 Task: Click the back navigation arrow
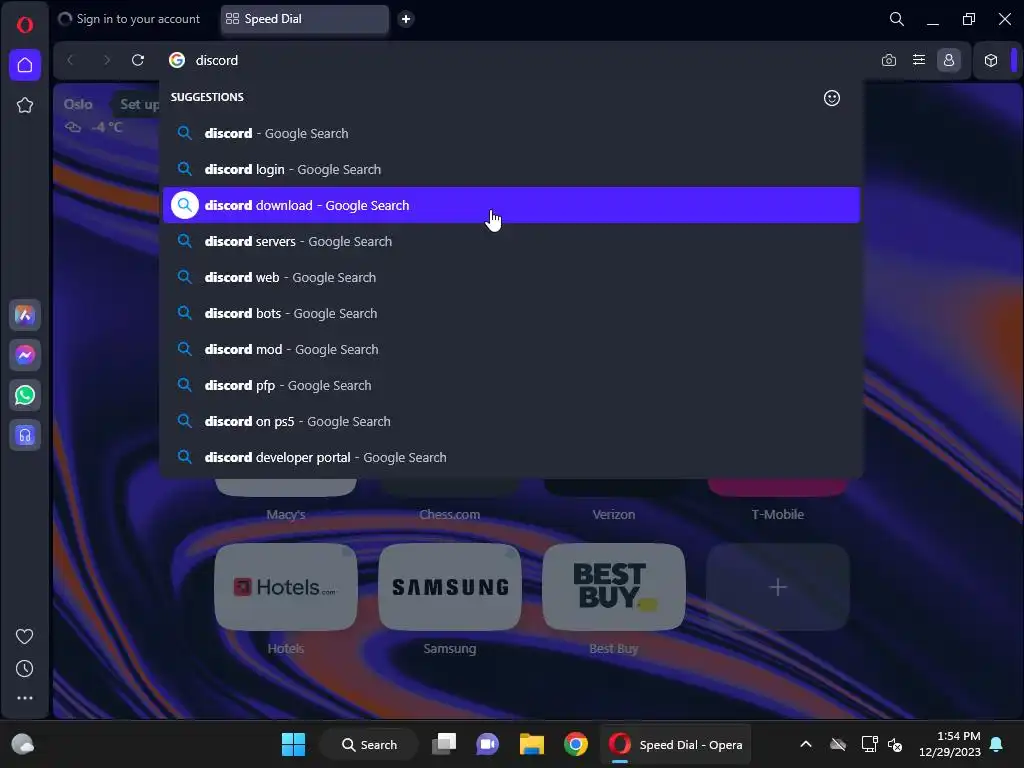point(71,60)
